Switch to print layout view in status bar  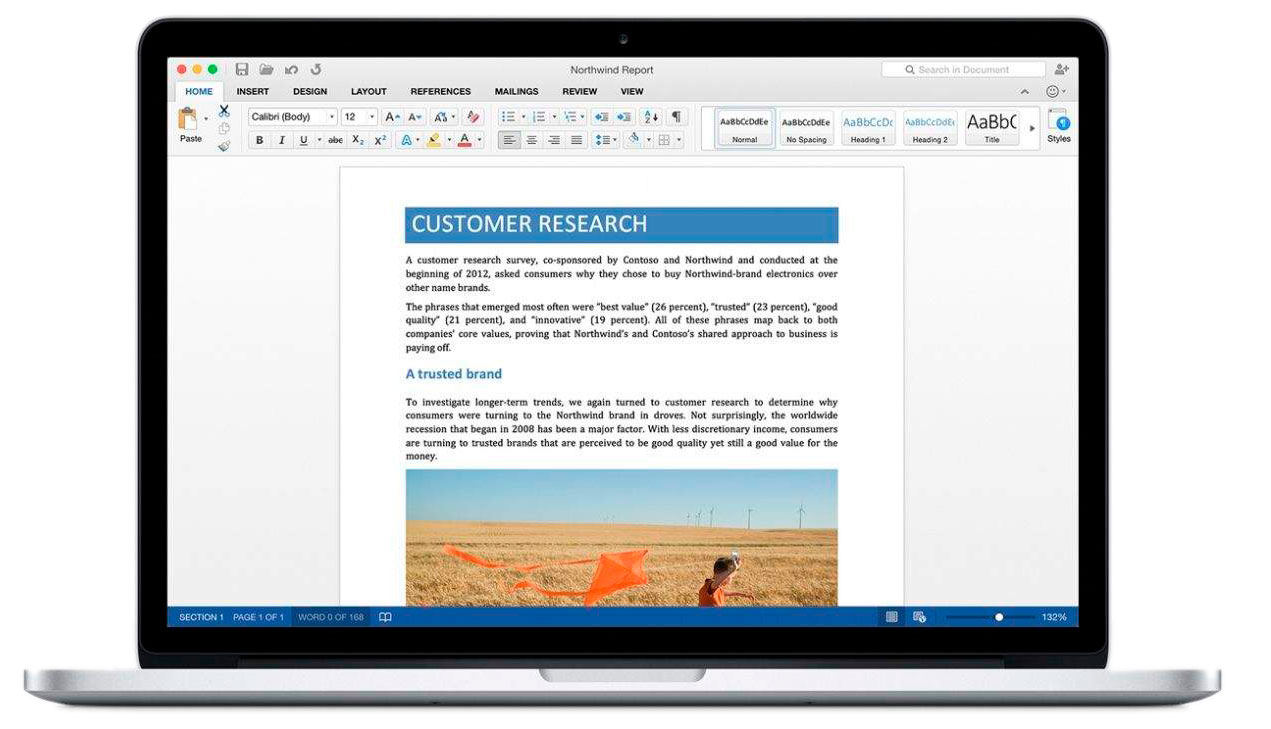tap(892, 617)
